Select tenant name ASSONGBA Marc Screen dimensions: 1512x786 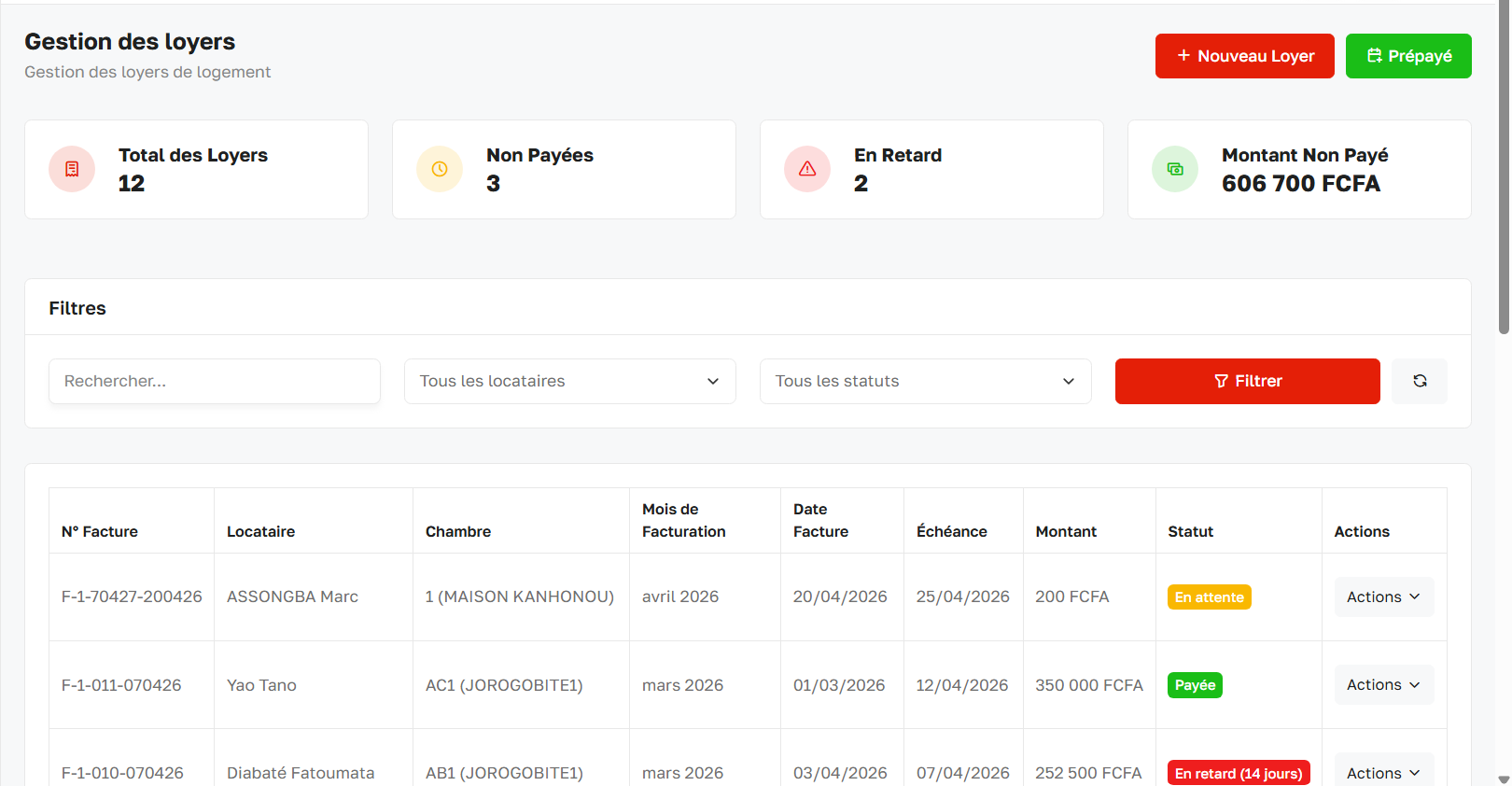pyautogui.click(x=292, y=597)
